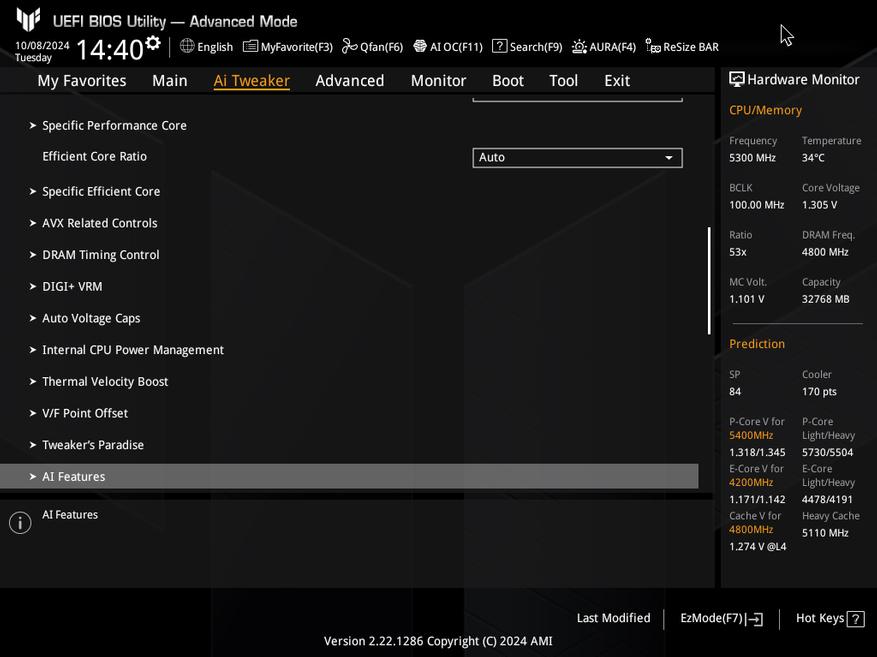Click the 5730/5504 P-Core Light/Heavy value

[827, 452]
